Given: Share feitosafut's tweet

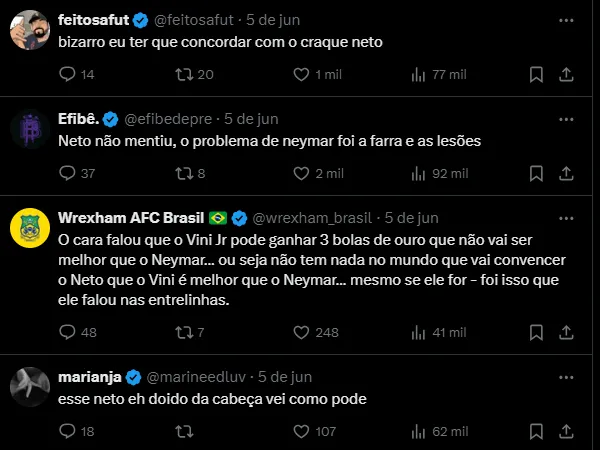Looking at the screenshot, I should coord(566,74).
